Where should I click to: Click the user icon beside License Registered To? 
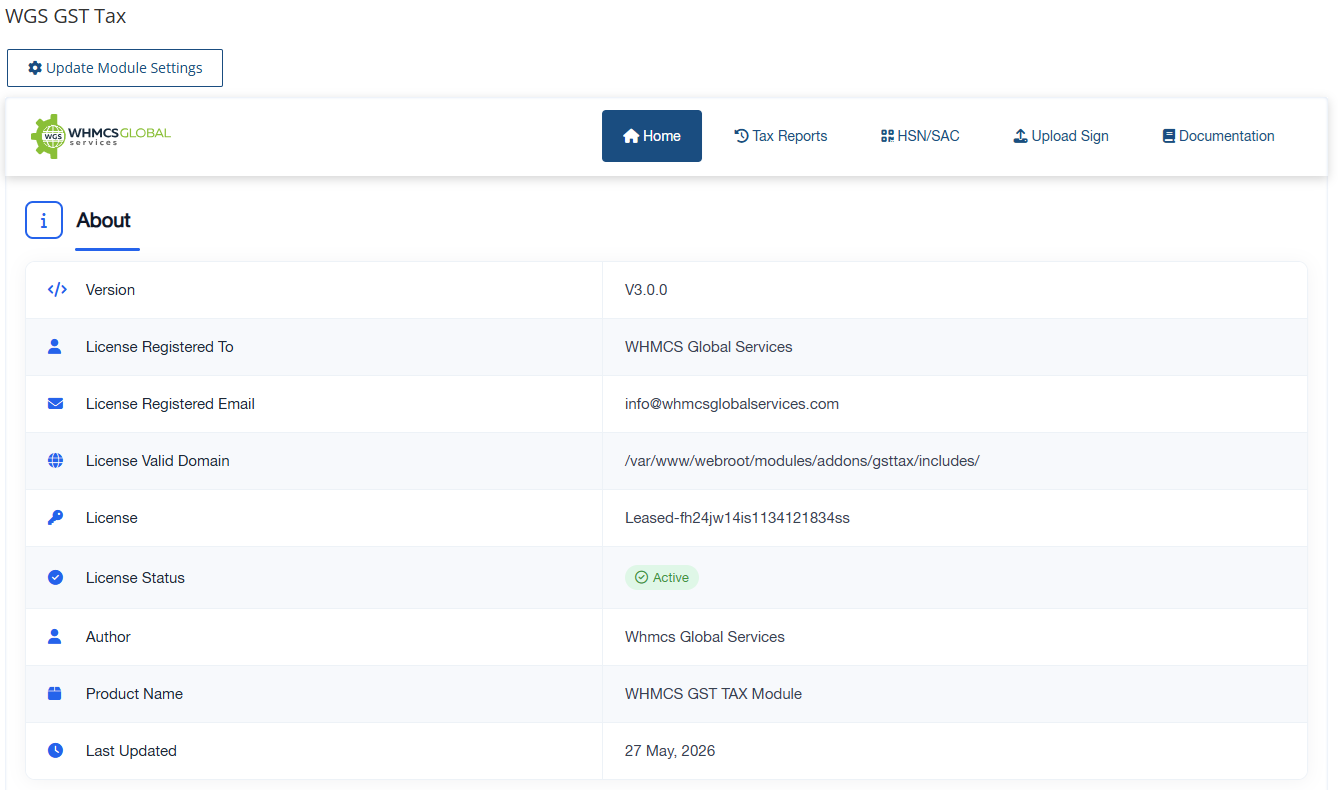point(55,347)
